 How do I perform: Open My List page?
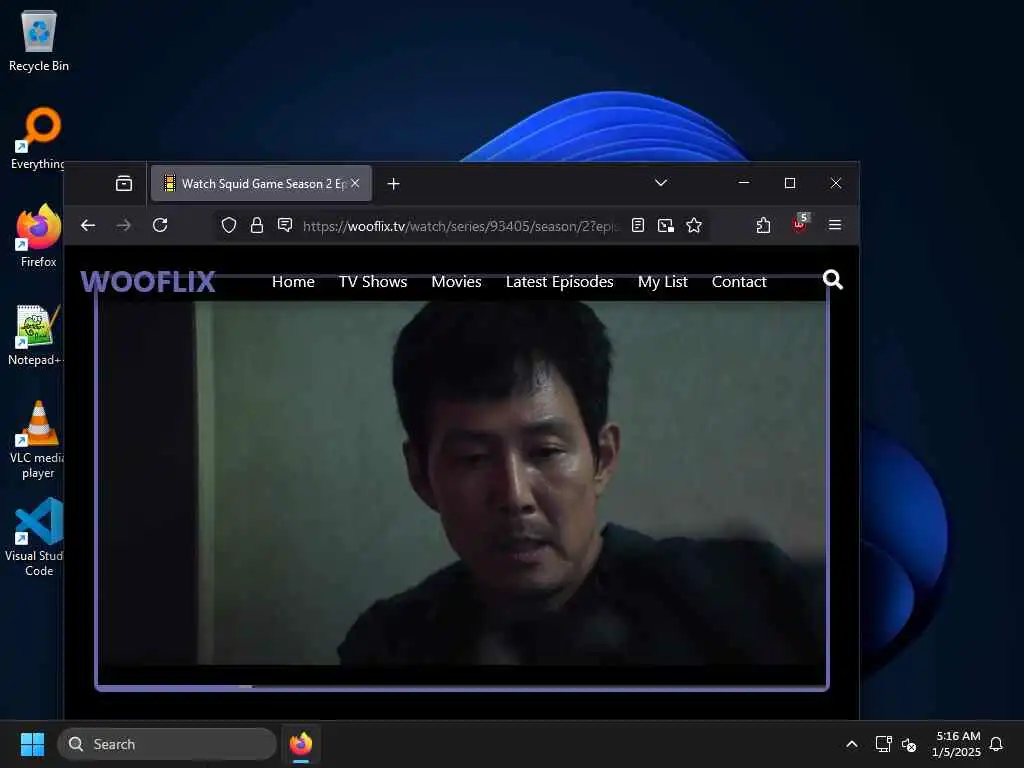tap(663, 281)
